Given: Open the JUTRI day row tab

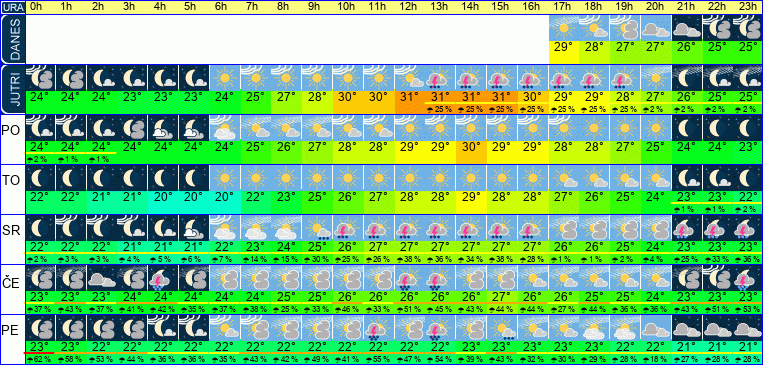Looking at the screenshot, I should (x=12, y=90).
